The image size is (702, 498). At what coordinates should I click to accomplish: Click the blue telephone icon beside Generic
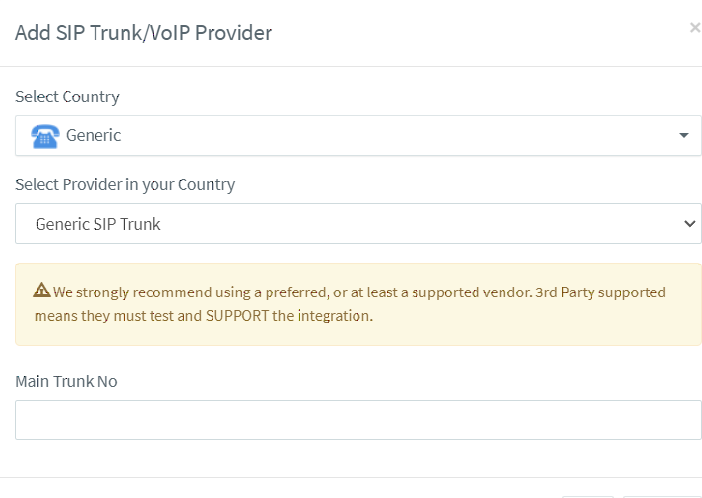45,136
